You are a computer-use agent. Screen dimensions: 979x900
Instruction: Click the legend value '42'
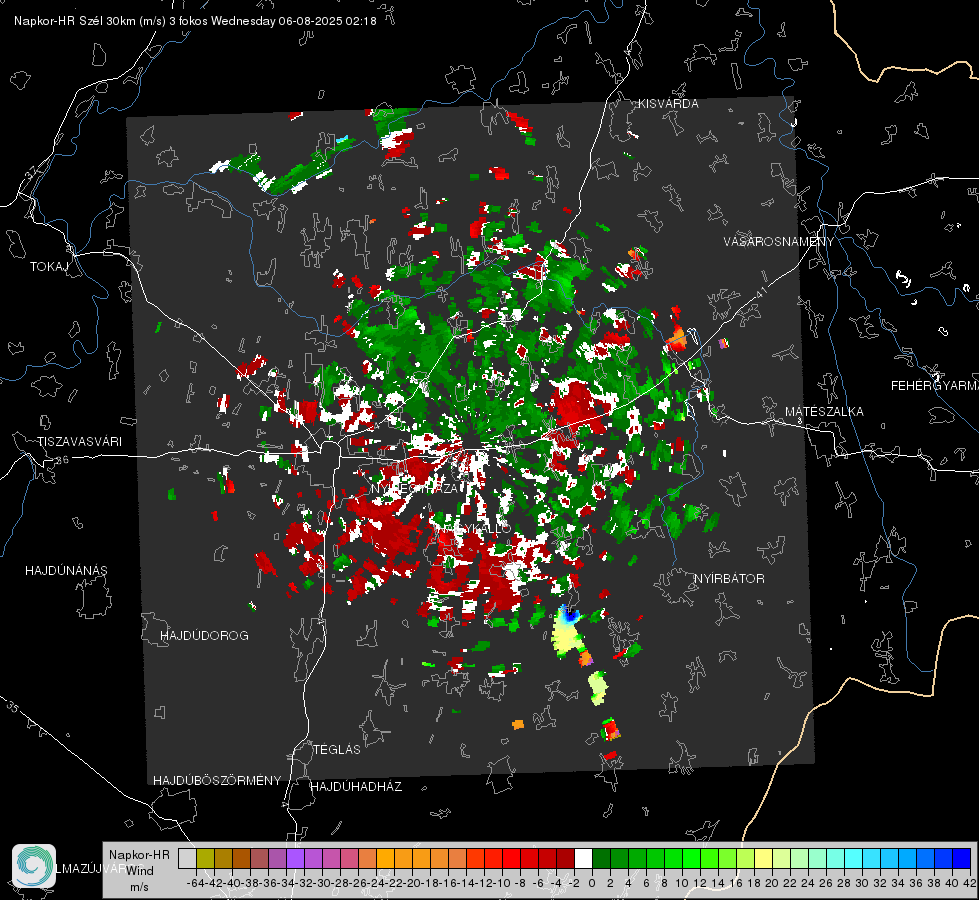coord(969,883)
